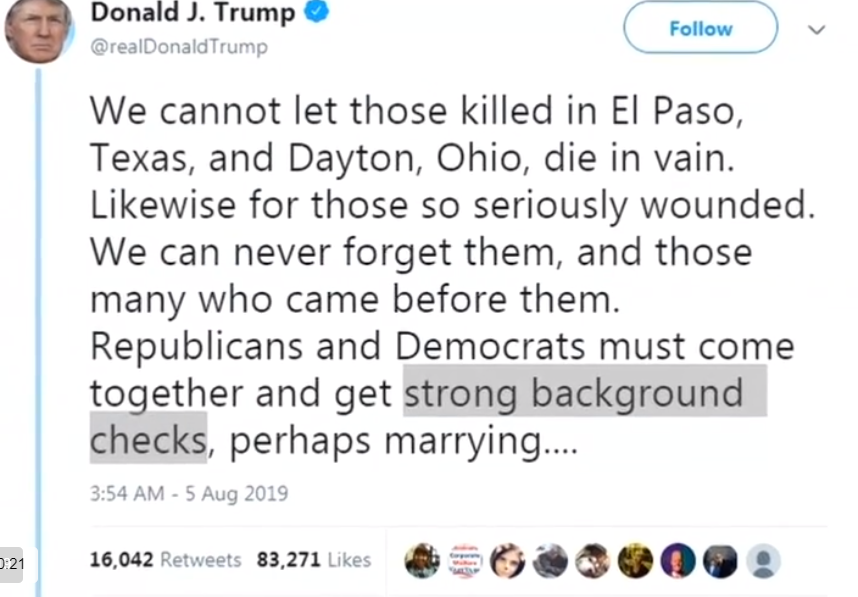
Task: Click the blue verified badge
Action: pyautogui.click(x=316, y=11)
